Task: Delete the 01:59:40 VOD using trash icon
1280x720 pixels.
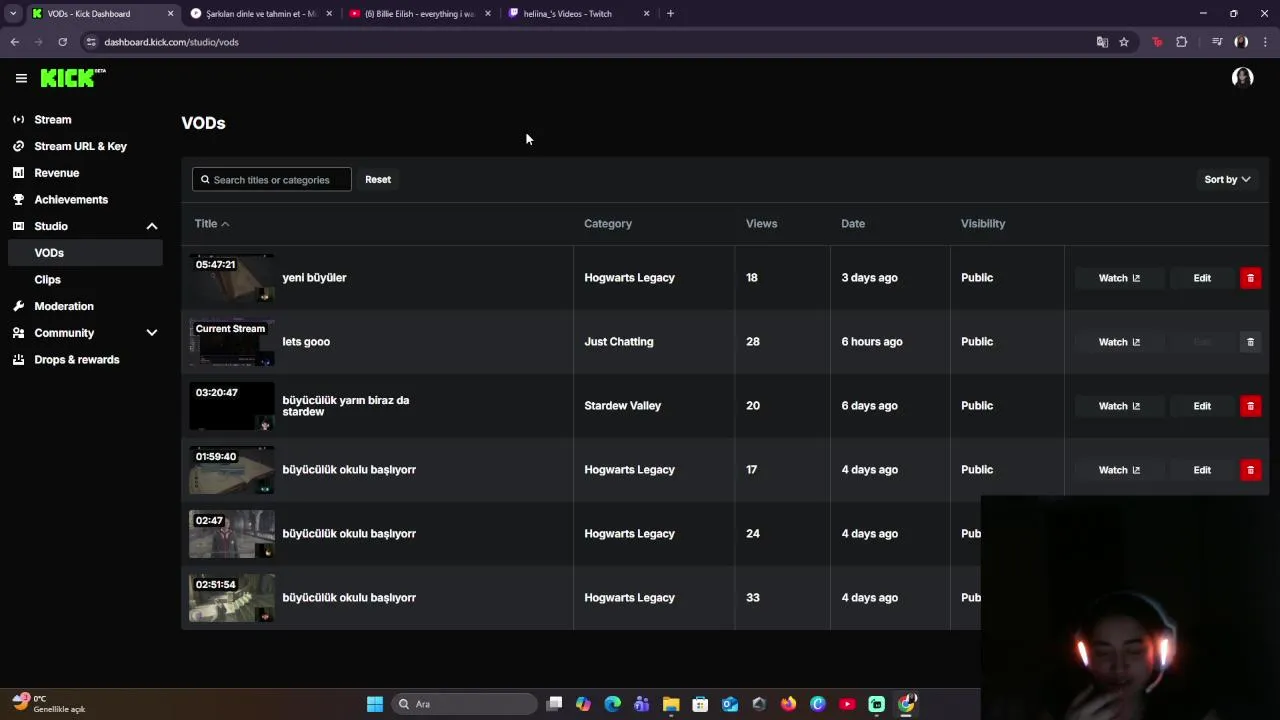Action: pos(1250,470)
